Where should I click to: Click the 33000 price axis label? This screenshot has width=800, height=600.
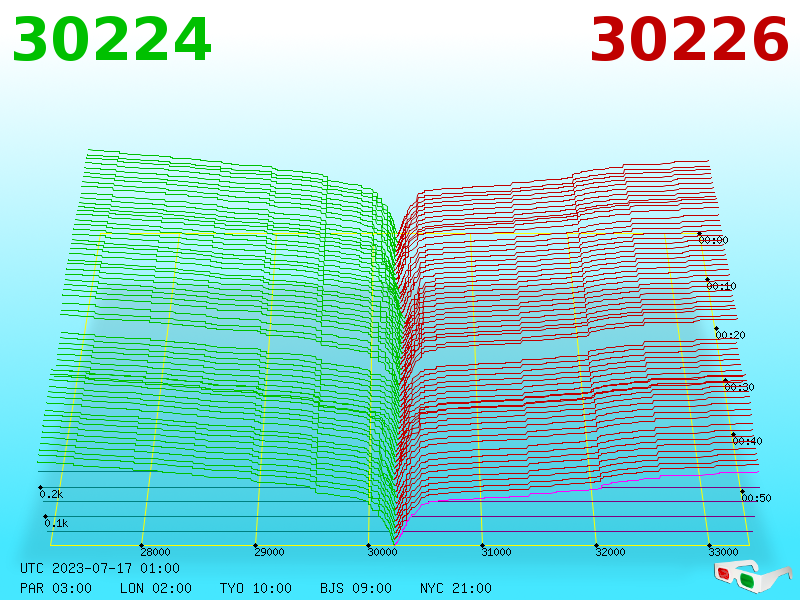pos(723,552)
